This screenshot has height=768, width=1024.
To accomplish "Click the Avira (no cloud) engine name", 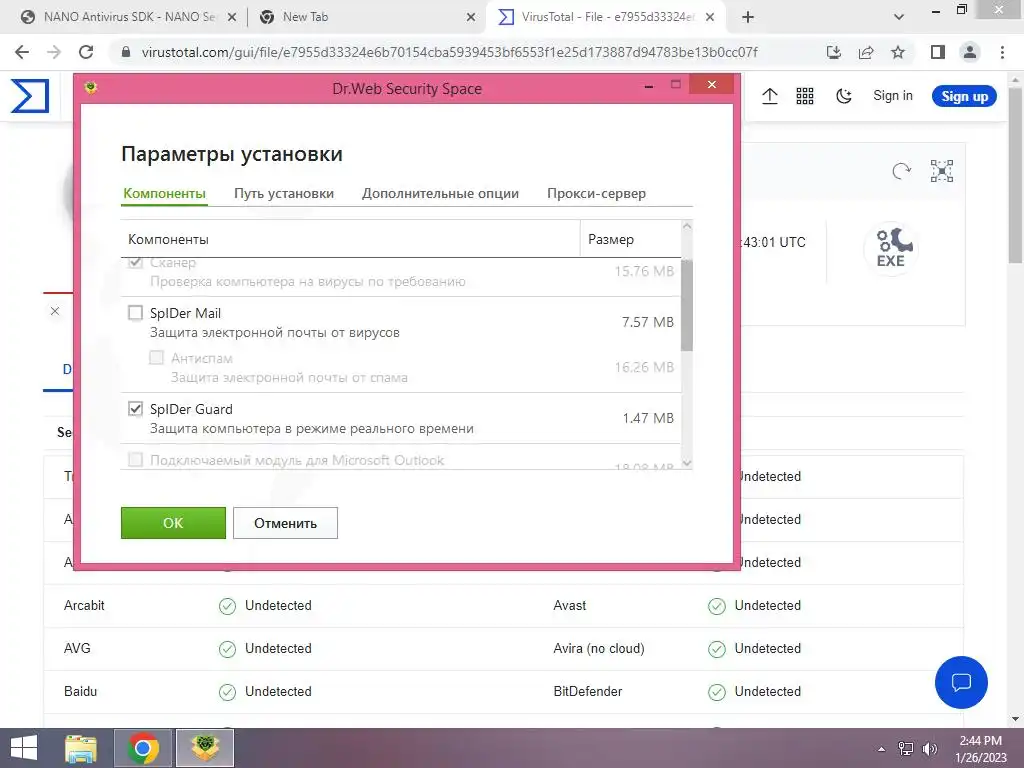I will pyautogui.click(x=599, y=648).
